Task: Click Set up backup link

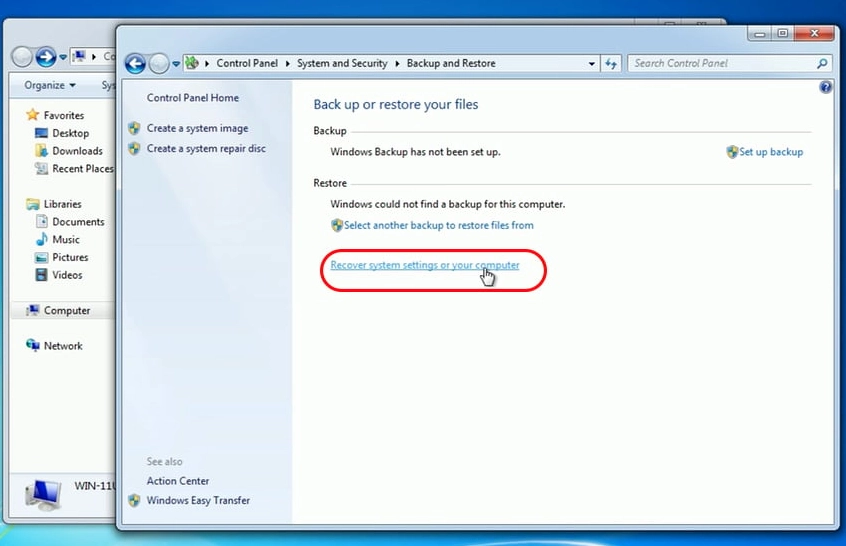Action: [x=771, y=152]
